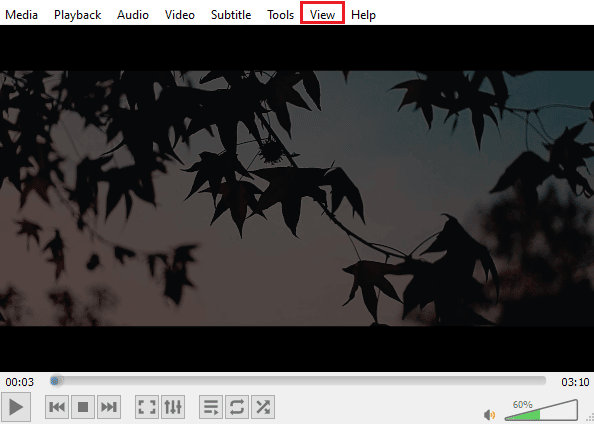The width and height of the screenshot is (594, 424).
Task: Show extended settings equalizer icon
Action: click(173, 407)
